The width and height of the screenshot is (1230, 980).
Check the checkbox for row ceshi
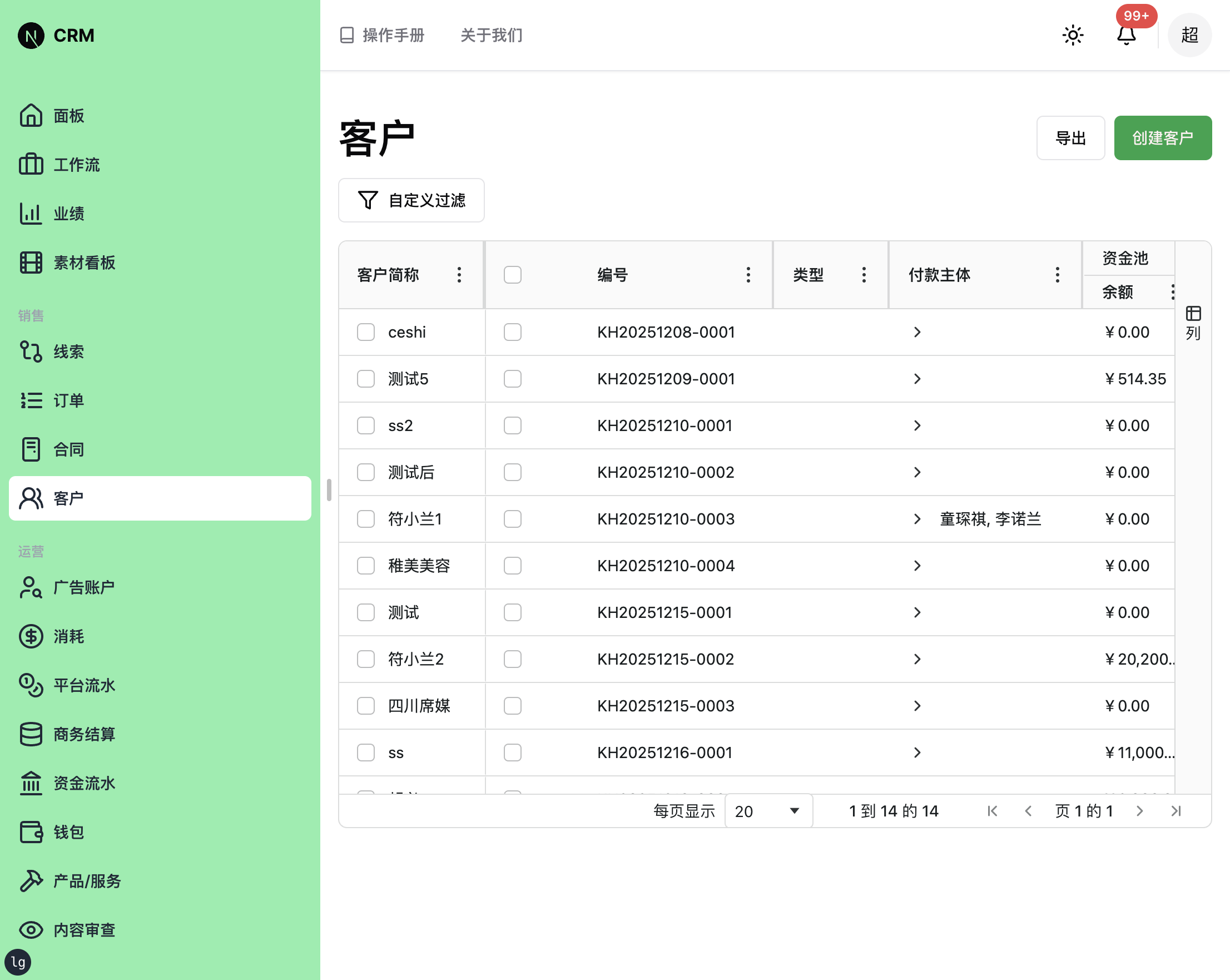tap(366, 331)
